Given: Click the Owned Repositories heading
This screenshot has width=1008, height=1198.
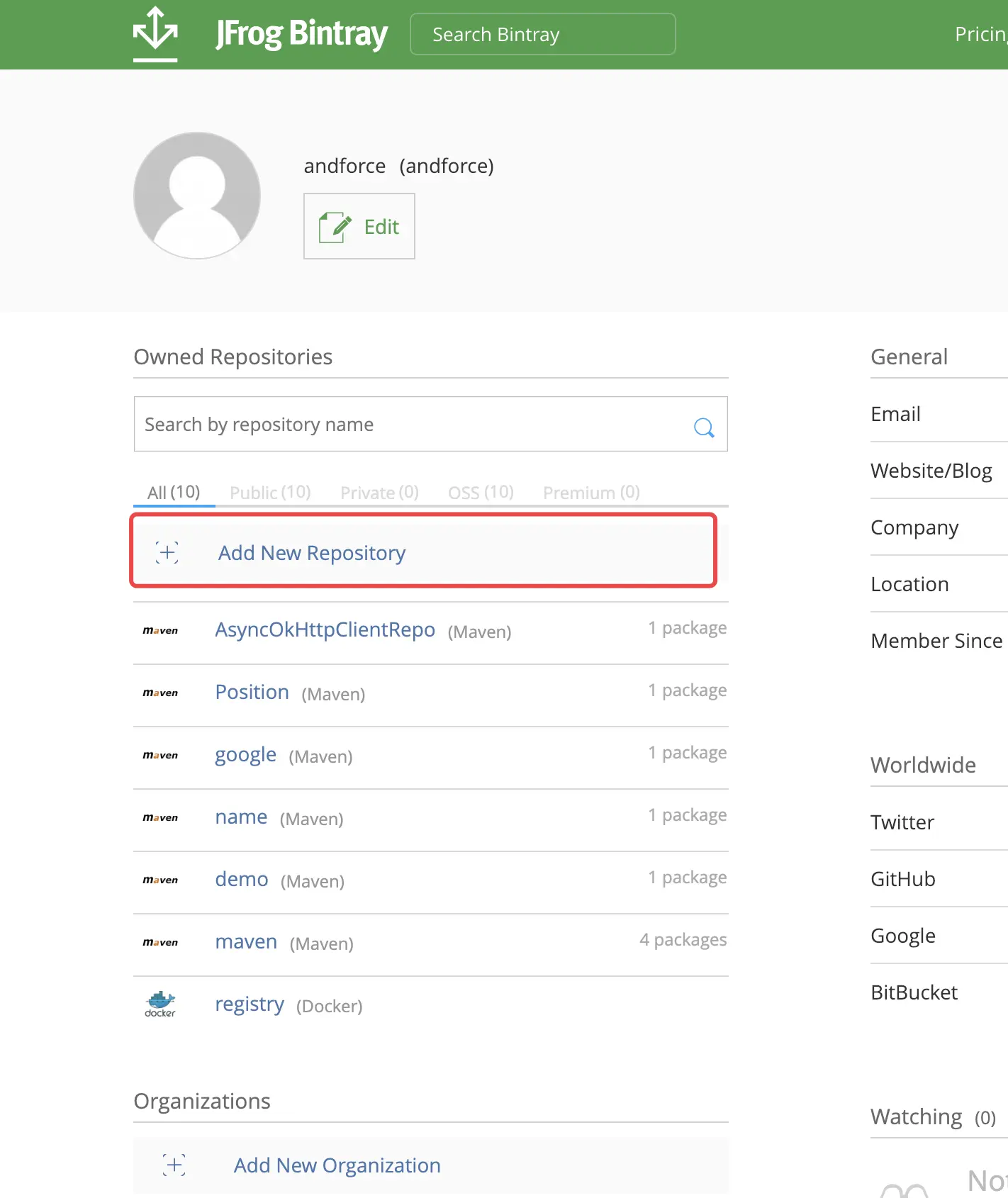Looking at the screenshot, I should (x=233, y=357).
